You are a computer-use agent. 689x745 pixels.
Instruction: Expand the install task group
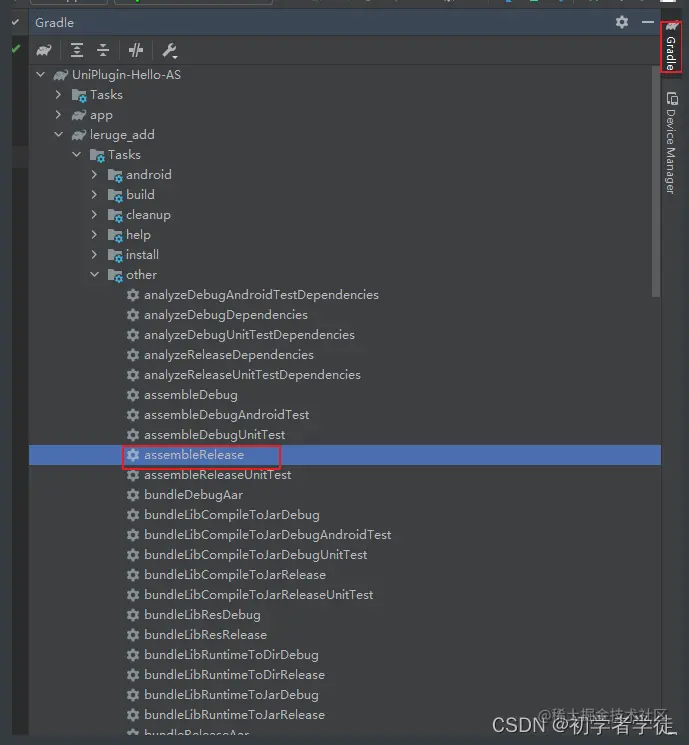[95, 255]
